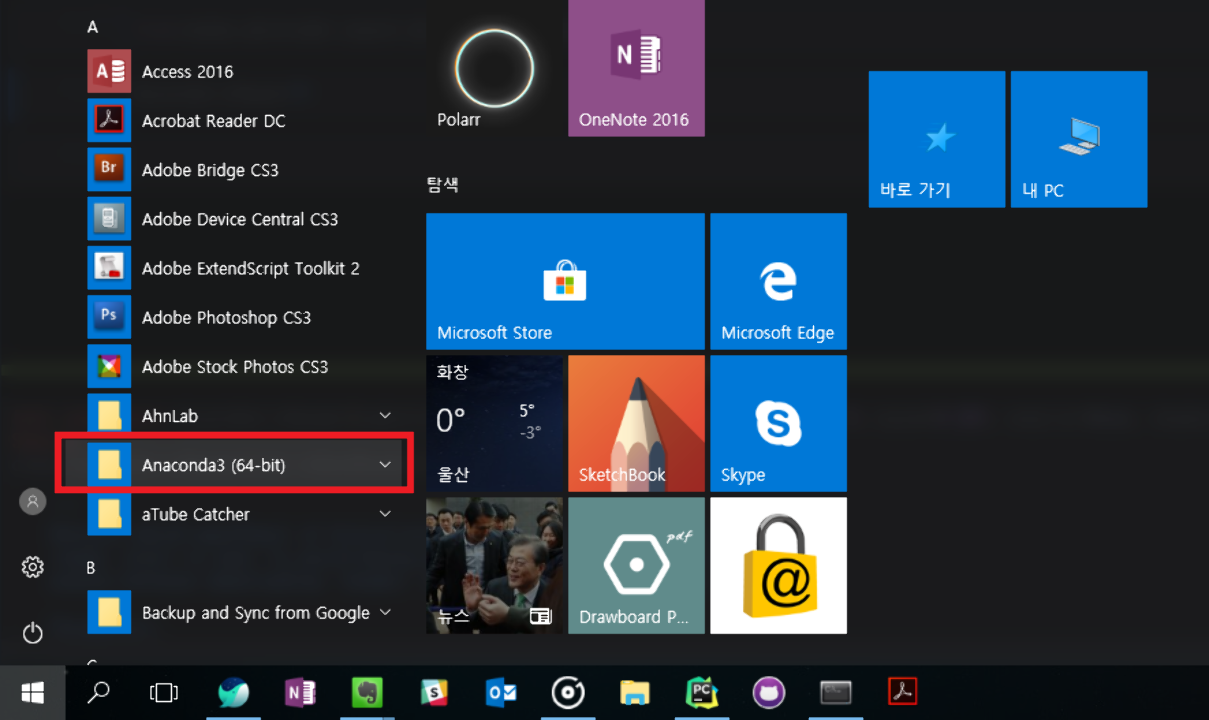
Task: Open Adobe Device Central CS3
Action: 245,219
